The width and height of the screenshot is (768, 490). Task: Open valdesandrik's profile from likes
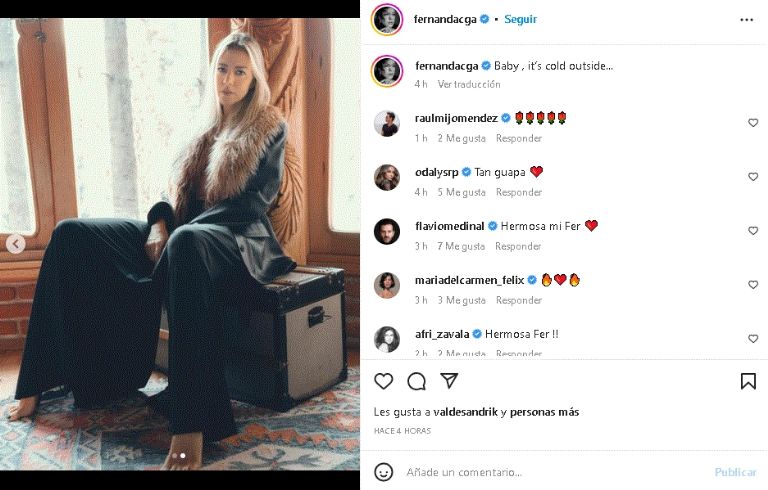465,412
